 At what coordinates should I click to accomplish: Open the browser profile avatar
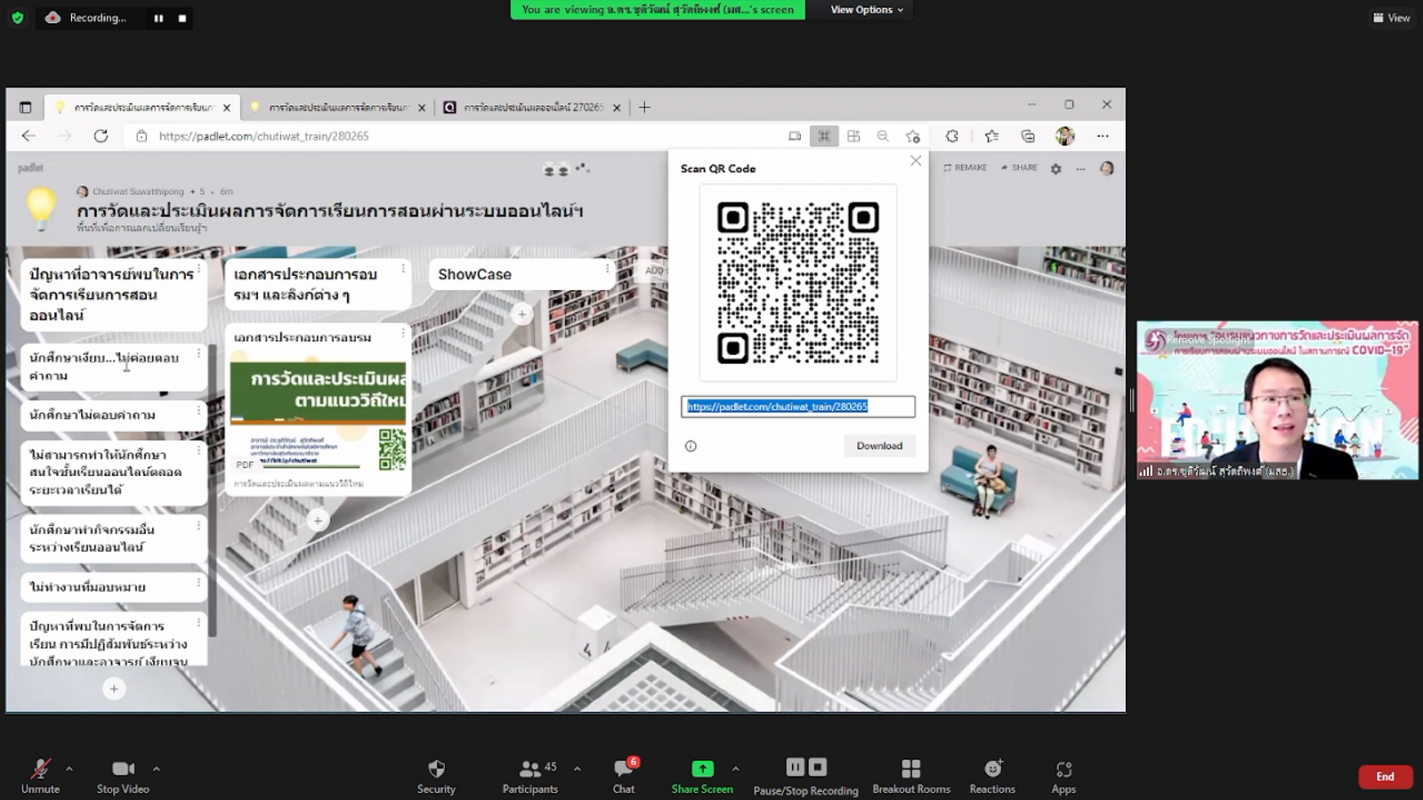coord(1065,136)
